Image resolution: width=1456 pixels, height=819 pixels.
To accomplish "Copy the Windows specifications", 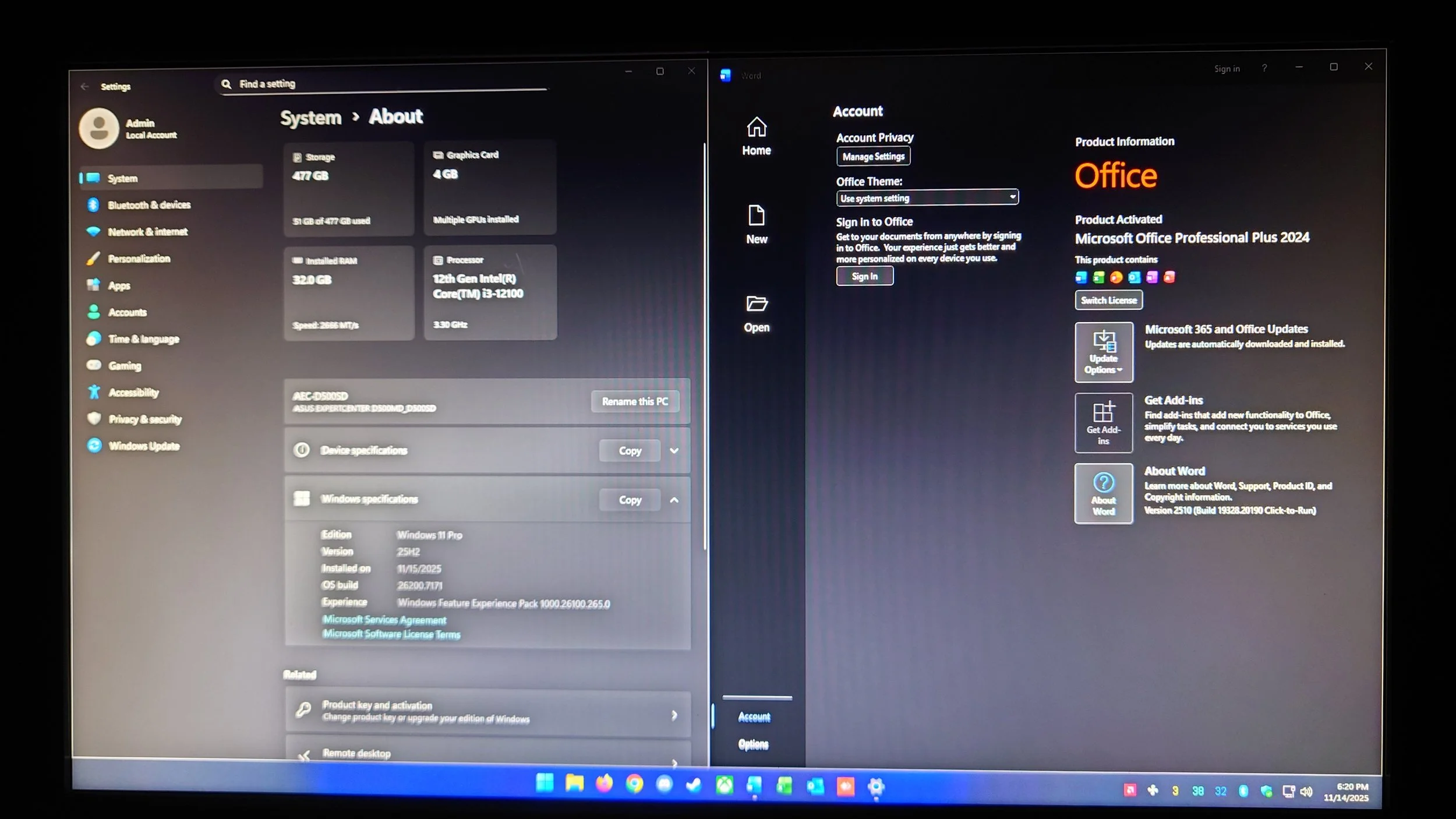I will [x=630, y=500].
